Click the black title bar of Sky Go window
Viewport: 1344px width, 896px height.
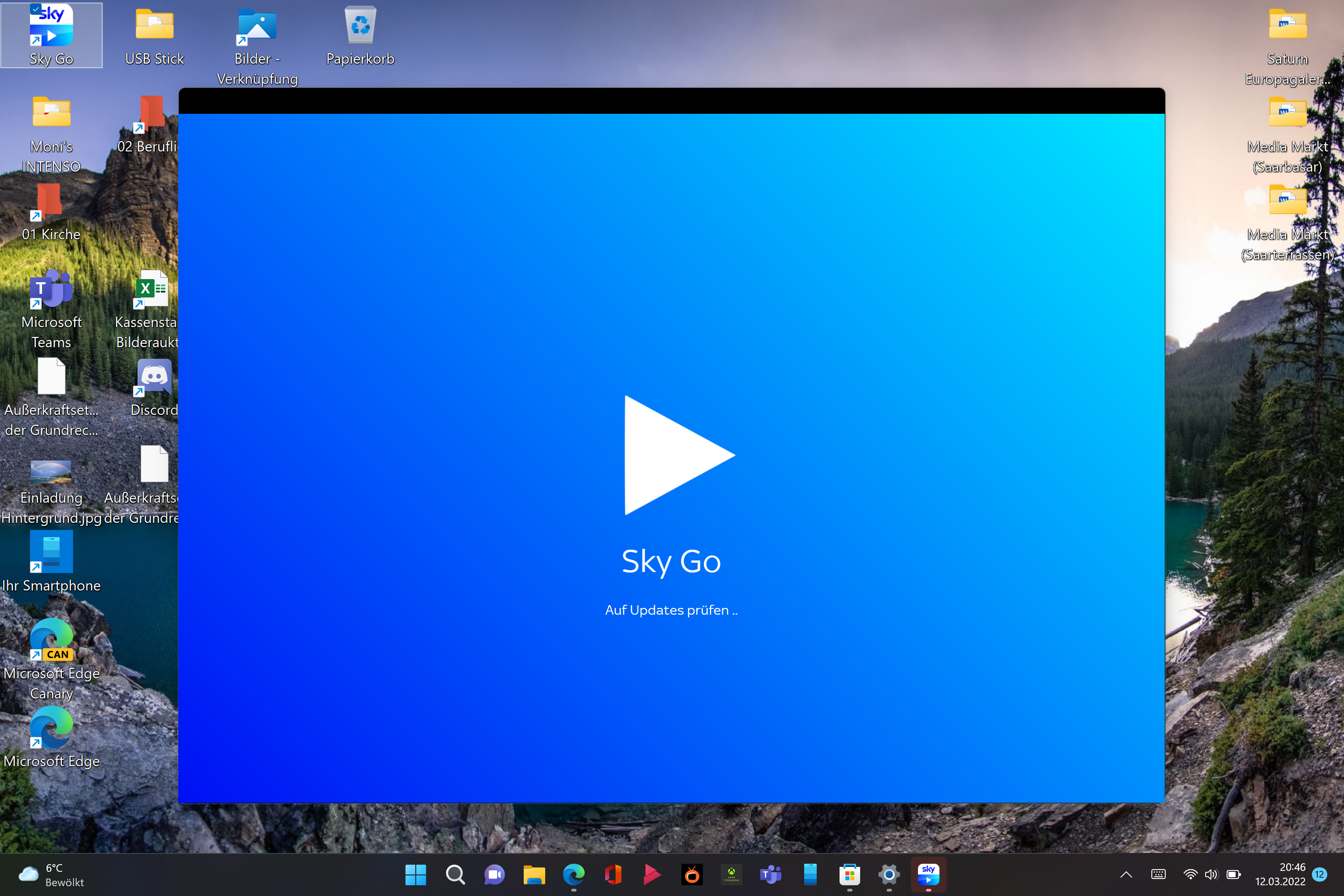pos(672,100)
